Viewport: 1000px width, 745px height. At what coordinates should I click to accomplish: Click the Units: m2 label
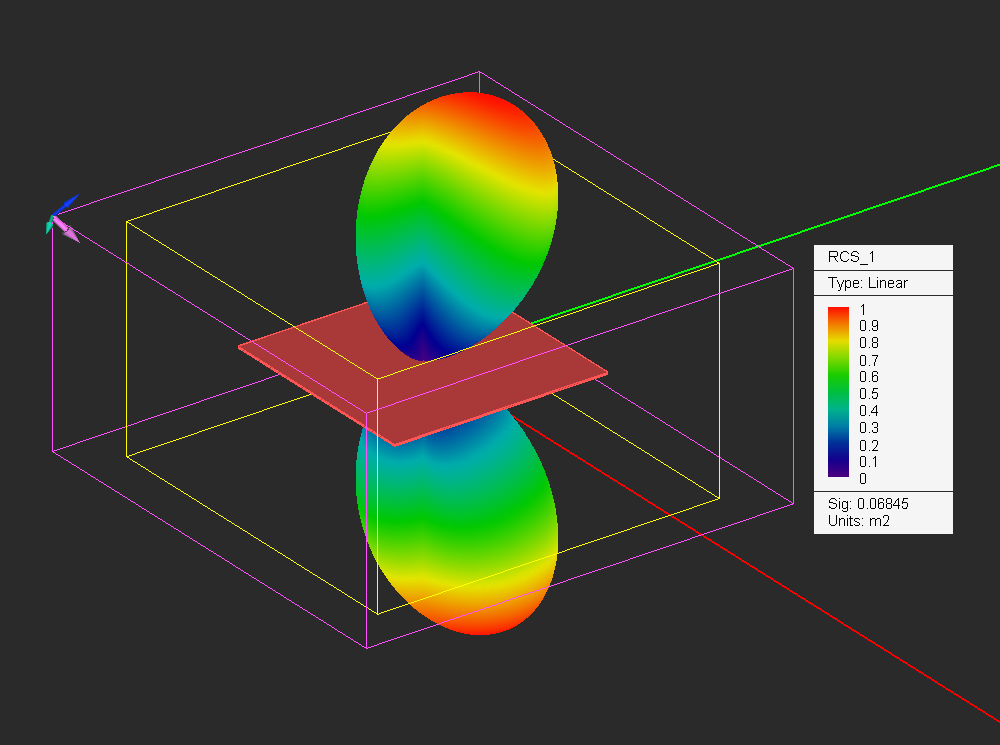point(858,521)
